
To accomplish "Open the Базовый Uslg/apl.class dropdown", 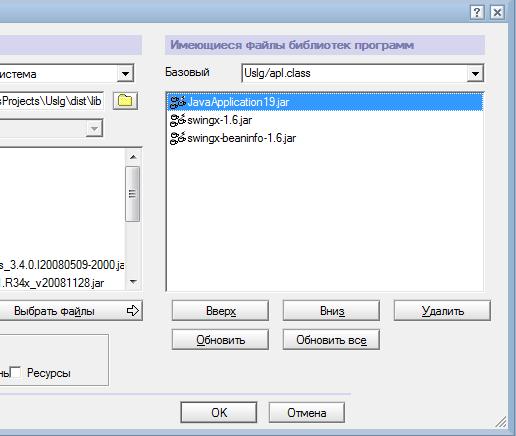I will point(475,74).
